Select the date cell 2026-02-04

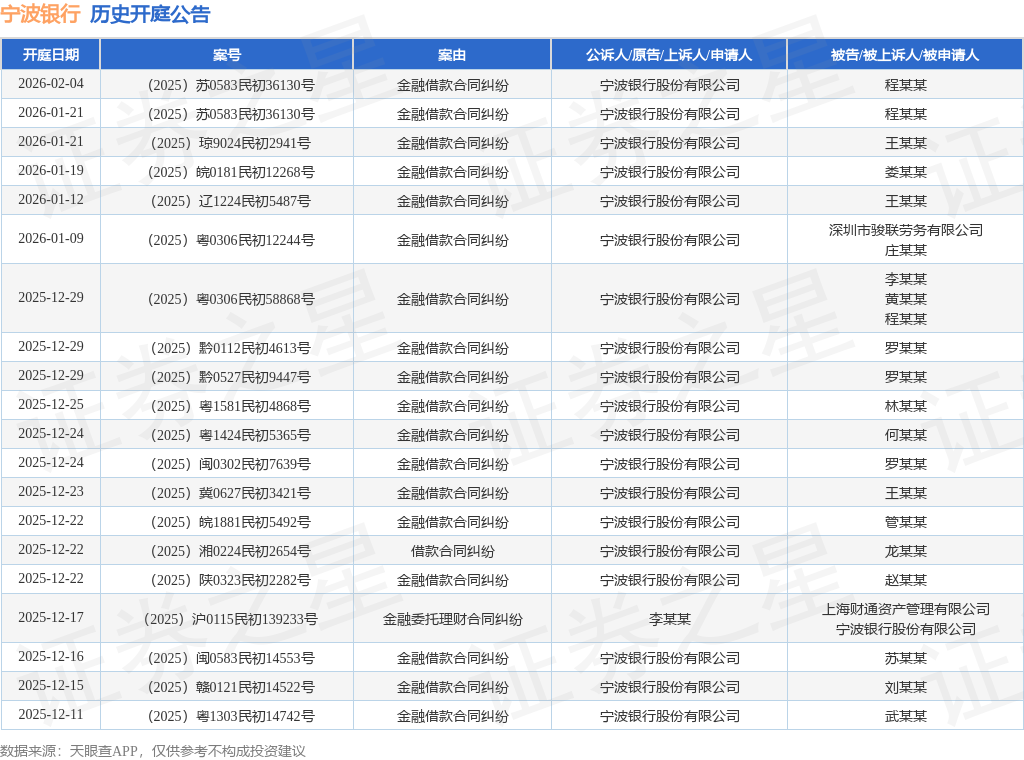coord(51,84)
